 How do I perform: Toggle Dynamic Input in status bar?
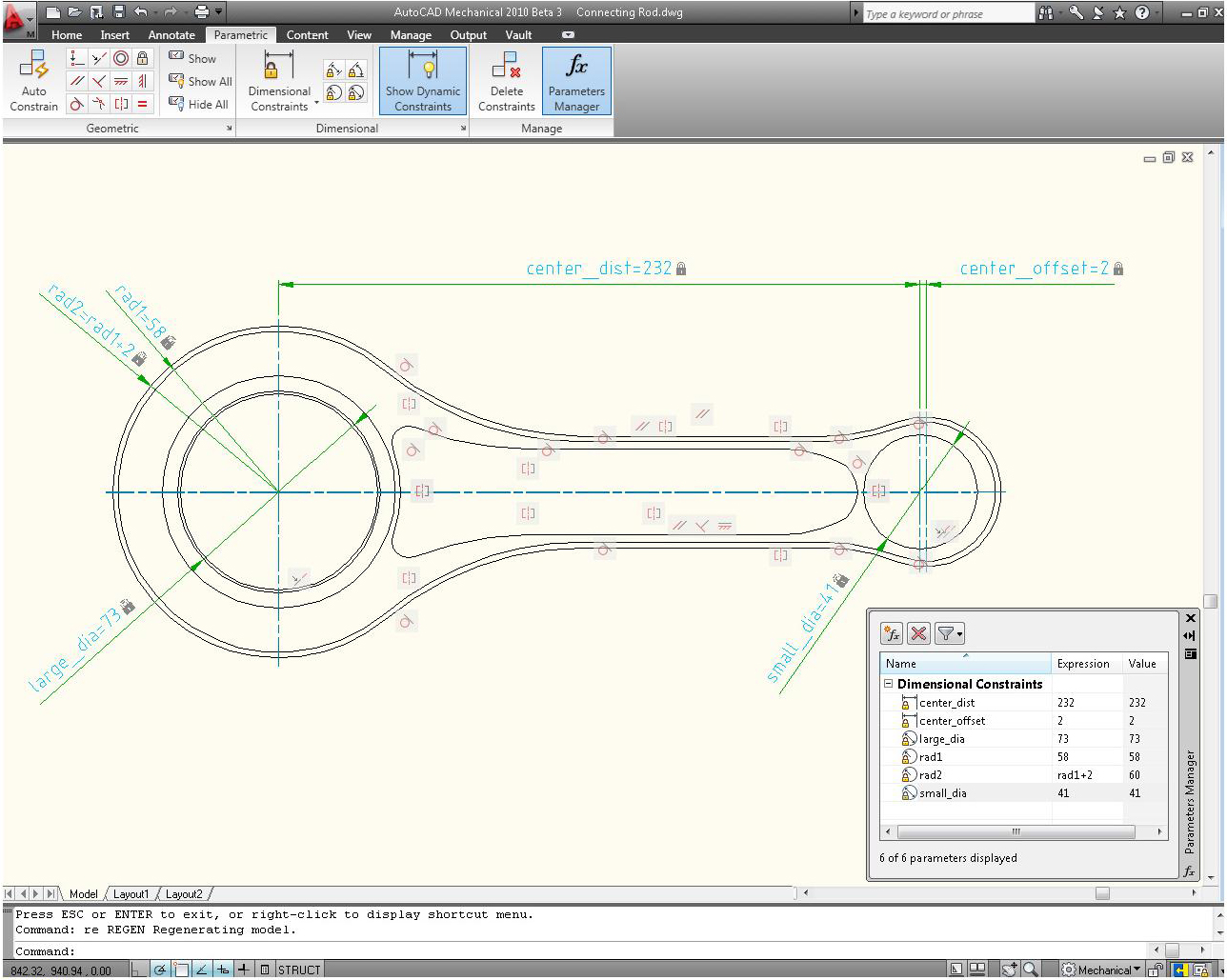223,970
